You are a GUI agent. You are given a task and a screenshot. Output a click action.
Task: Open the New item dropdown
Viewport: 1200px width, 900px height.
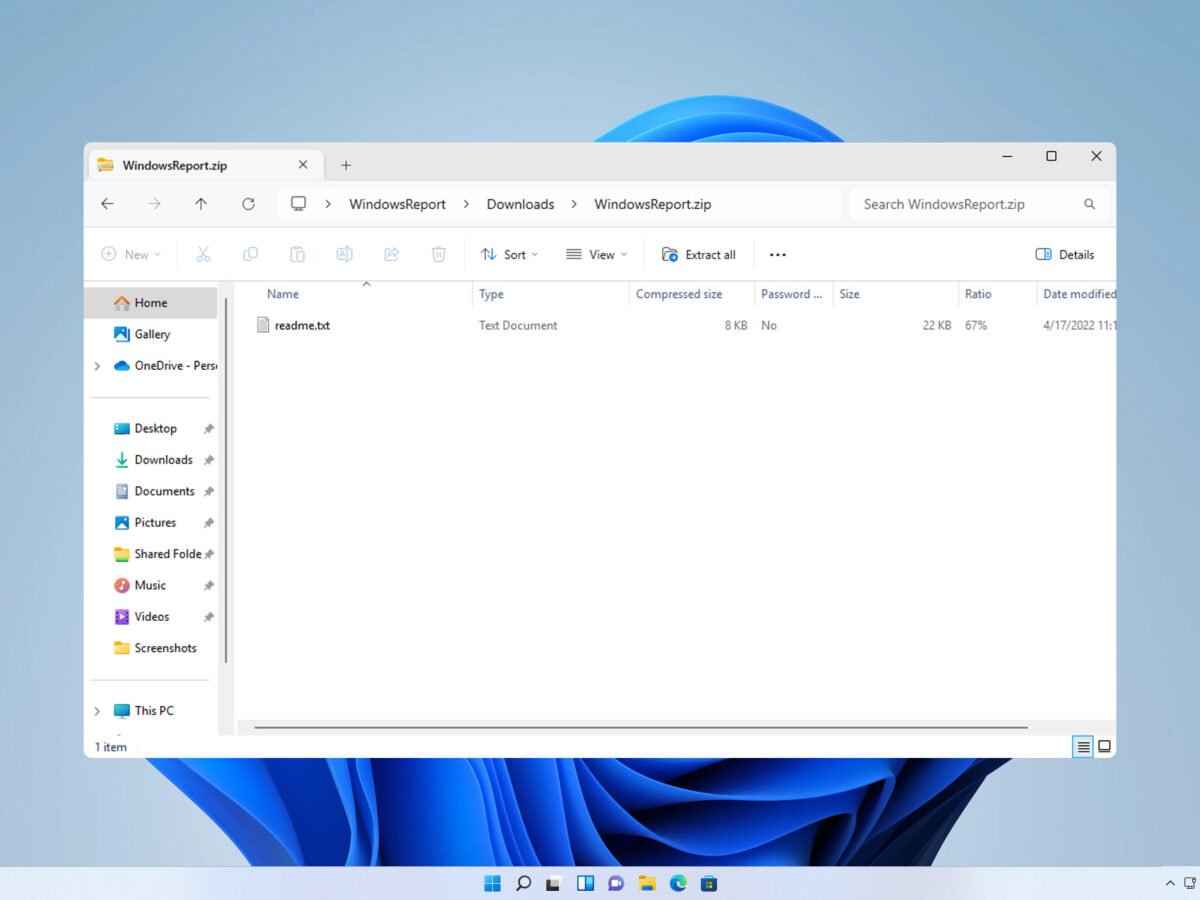131,255
